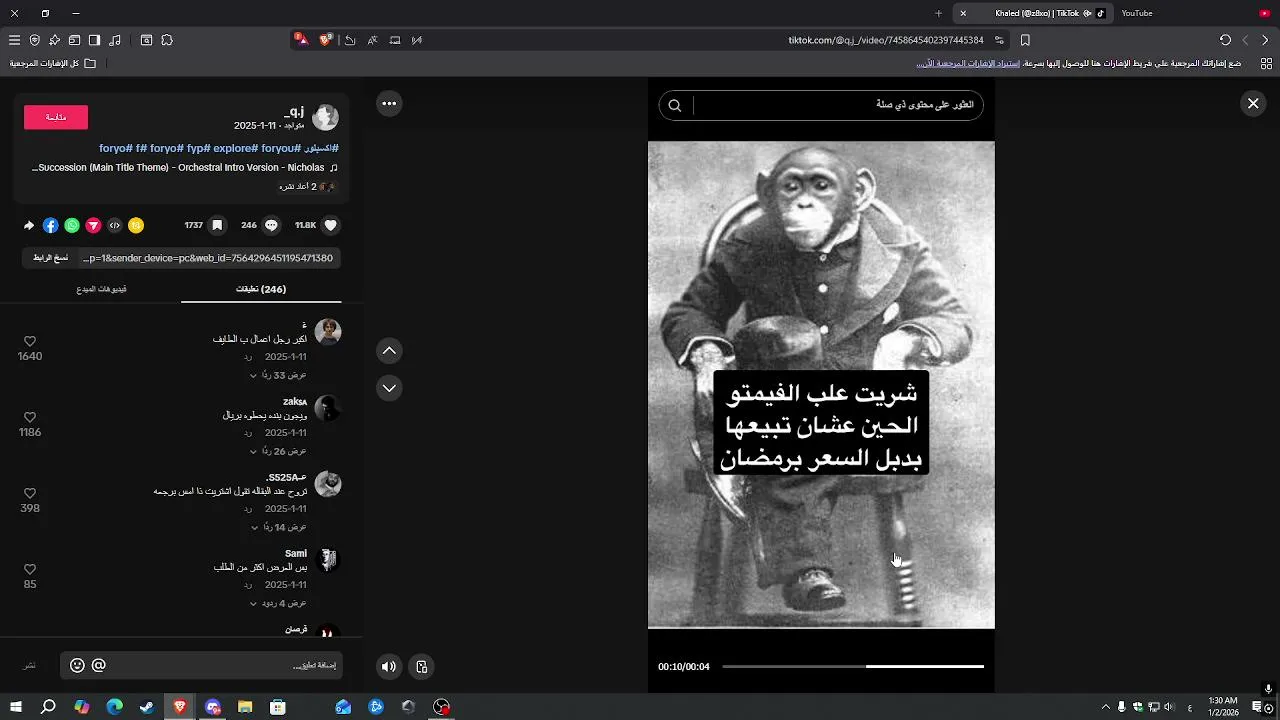Switch to the creator videos tab
This screenshot has height=720, width=1280.
tap(101, 289)
